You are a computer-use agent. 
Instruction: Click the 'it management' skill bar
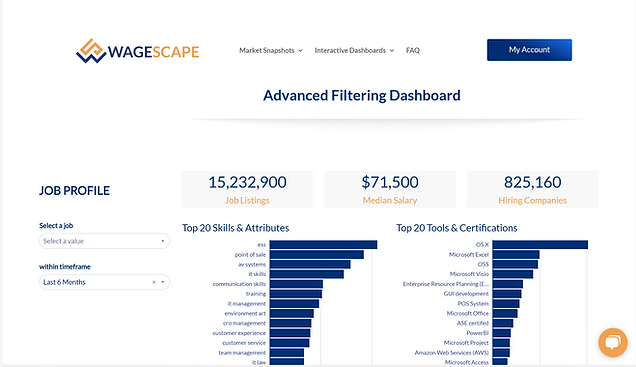(294, 304)
